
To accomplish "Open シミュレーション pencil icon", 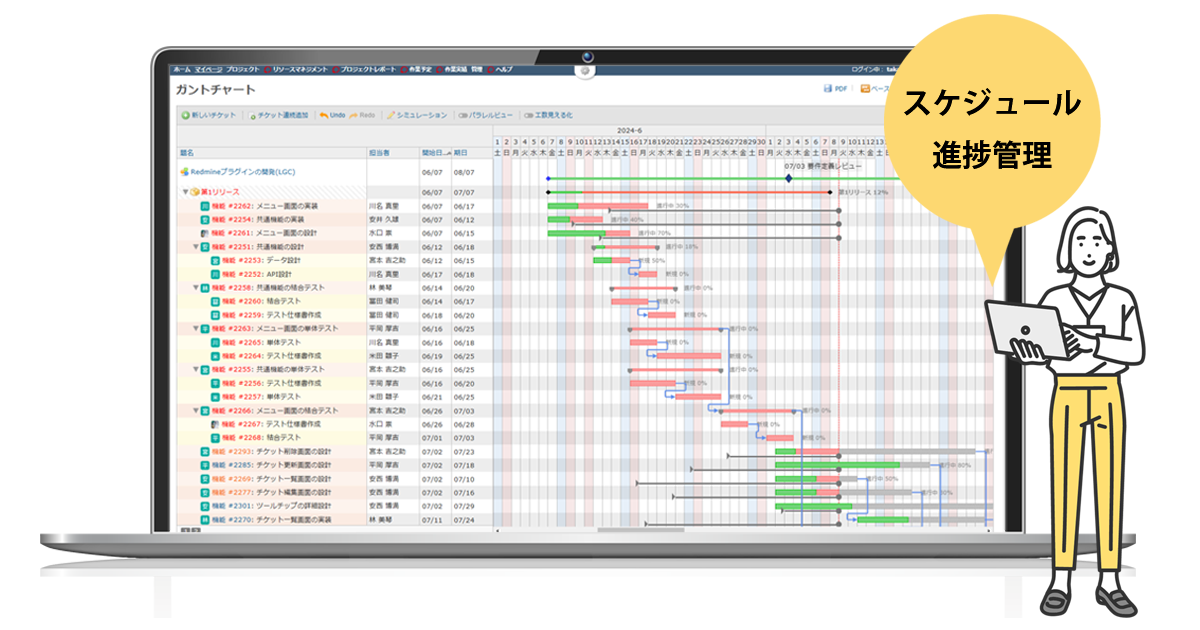I will pyautogui.click(x=391, y=115).
